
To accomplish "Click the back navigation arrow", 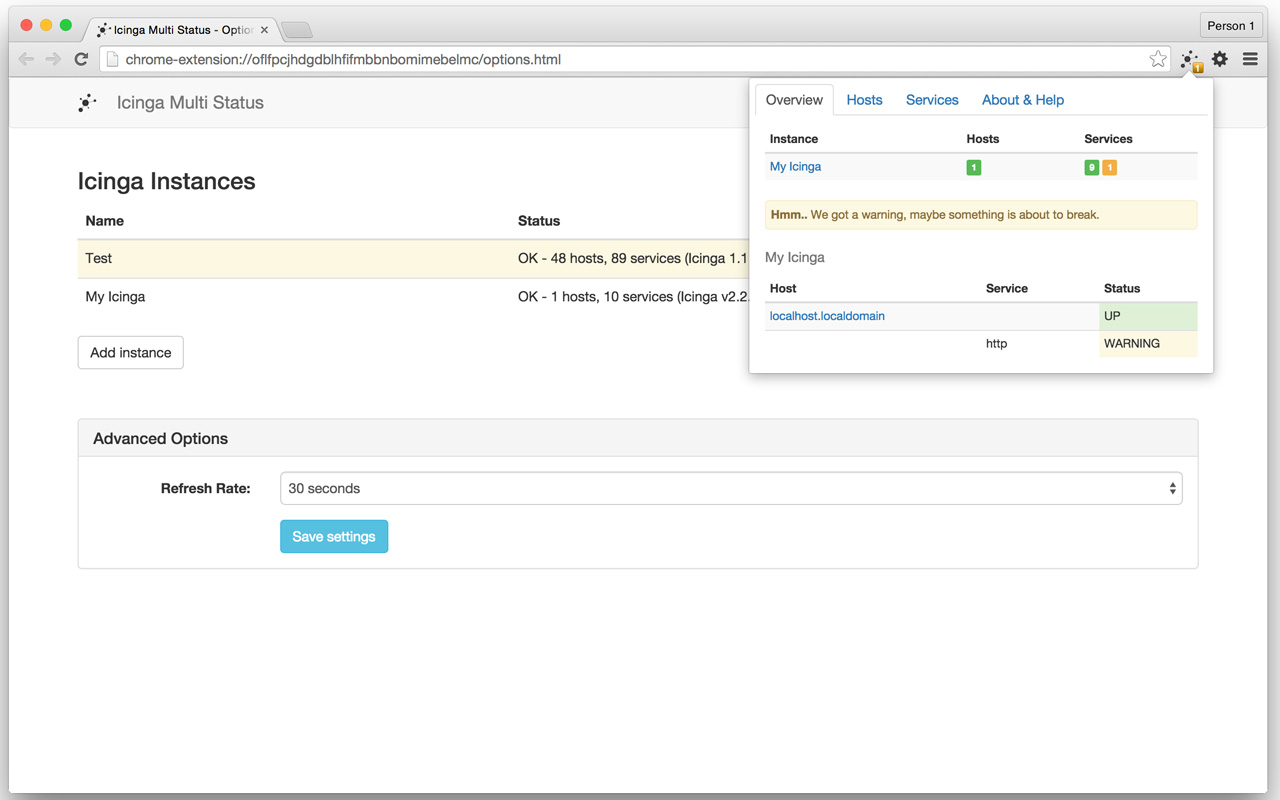I will 26,59.
